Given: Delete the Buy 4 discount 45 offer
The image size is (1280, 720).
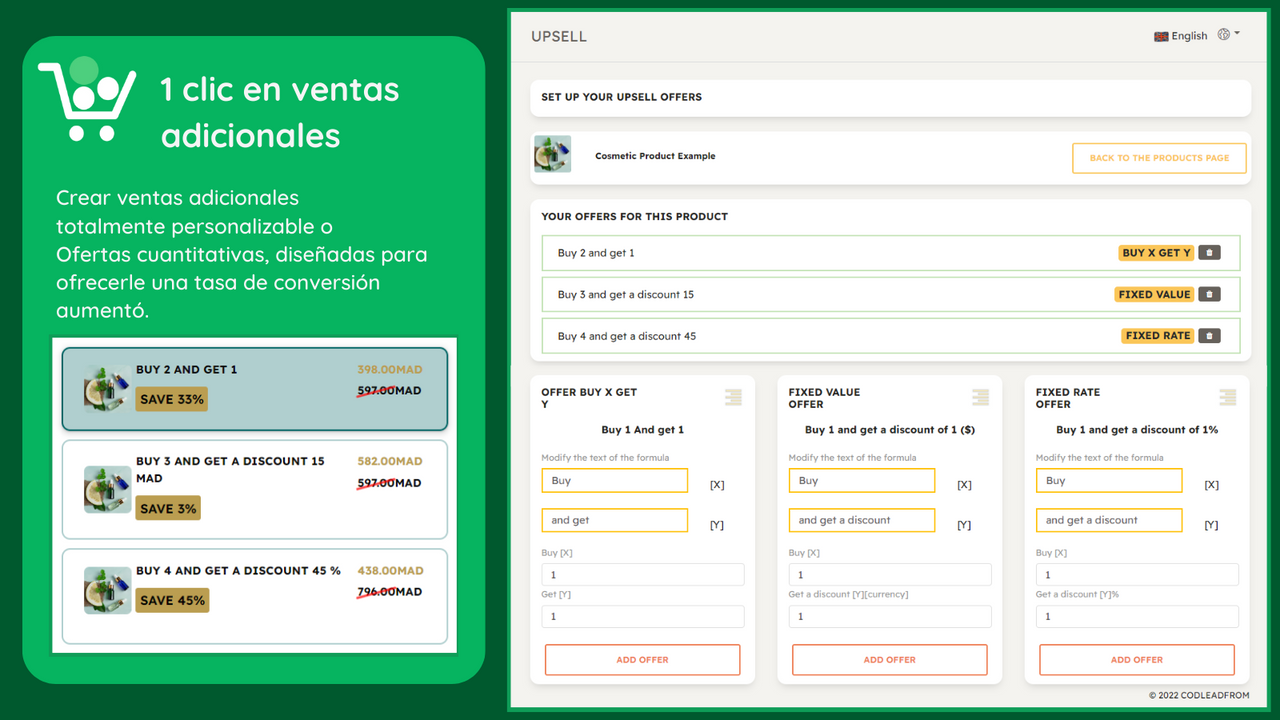Looking at the screenshot, I should point(1209,336).
